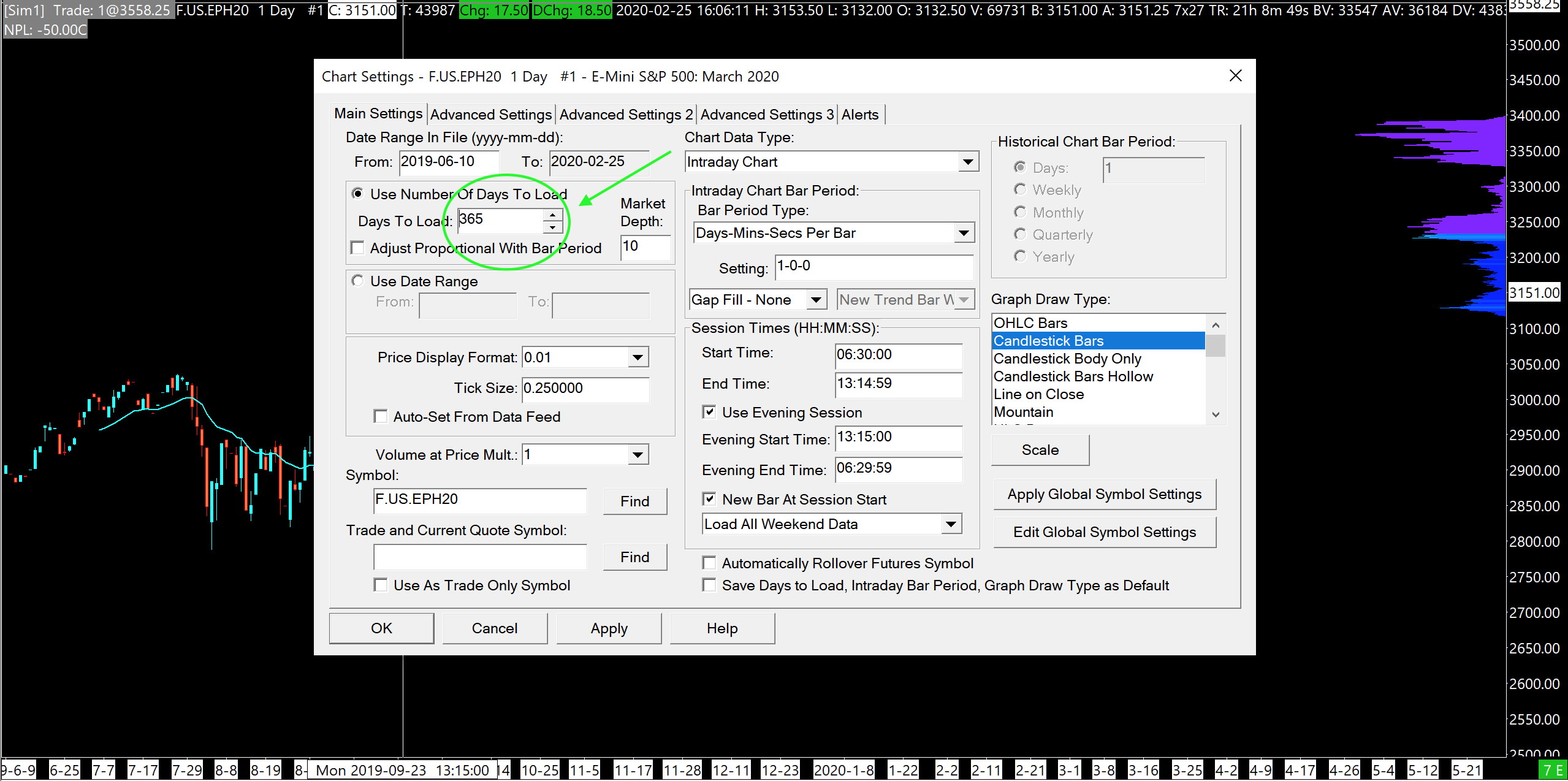Click the Symbol input field
1568x781 pixels.
pyautogui.click(x=479, y=500)
